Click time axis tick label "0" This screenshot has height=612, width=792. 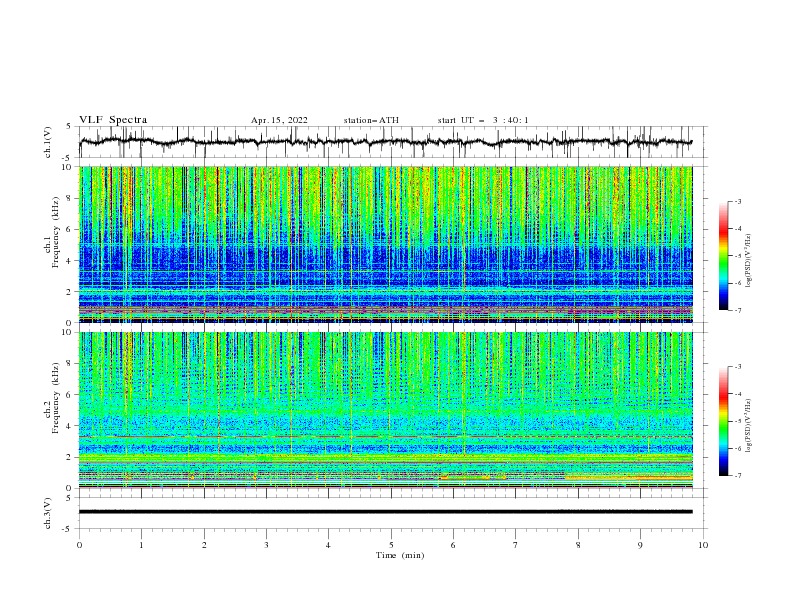(79, 545)
